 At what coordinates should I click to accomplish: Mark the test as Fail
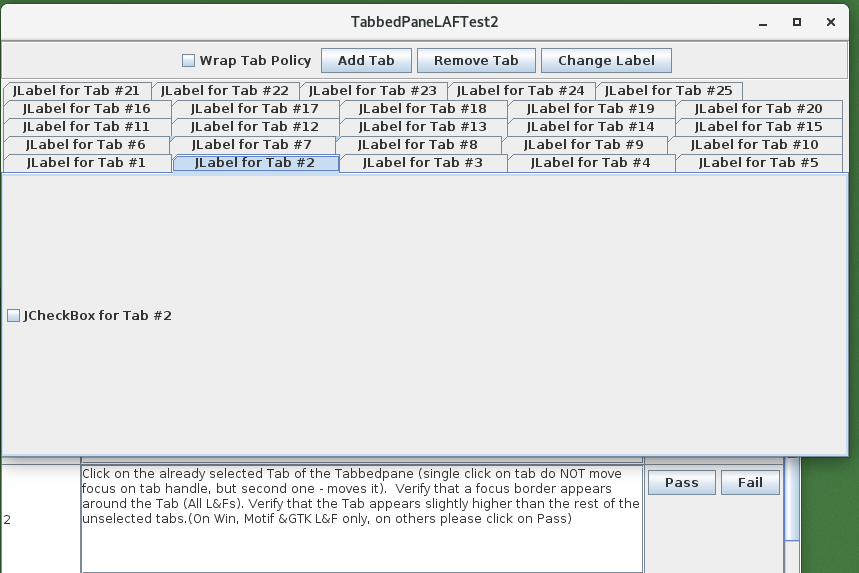click(x=750, y=483)
